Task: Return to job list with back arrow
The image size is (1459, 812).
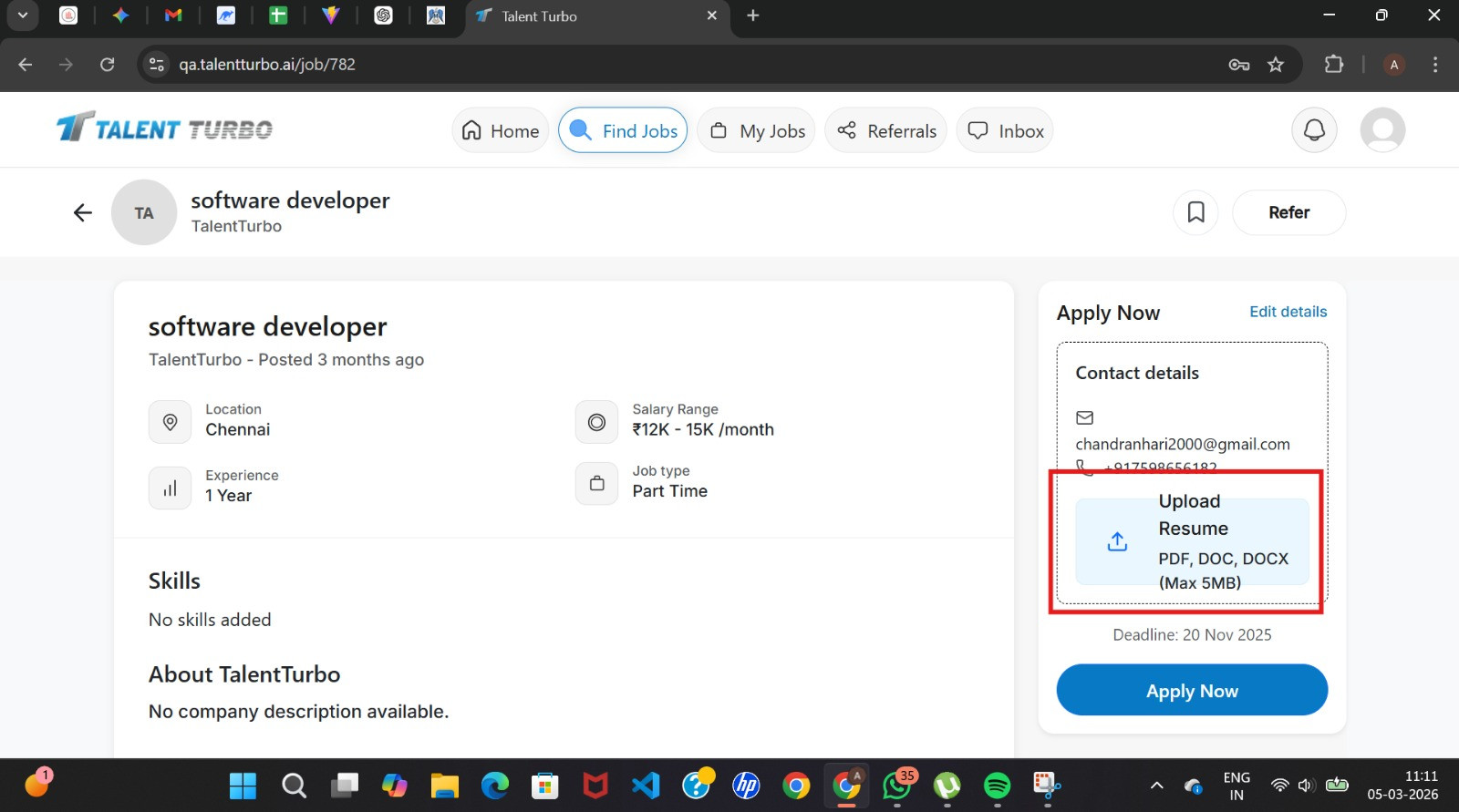Action: point(83,212)
